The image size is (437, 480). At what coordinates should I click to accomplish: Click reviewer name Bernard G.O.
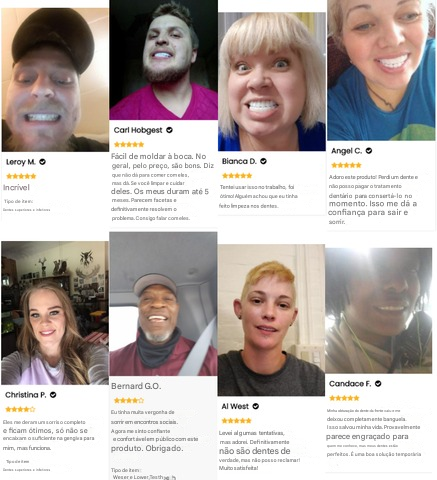click(136, 386)
